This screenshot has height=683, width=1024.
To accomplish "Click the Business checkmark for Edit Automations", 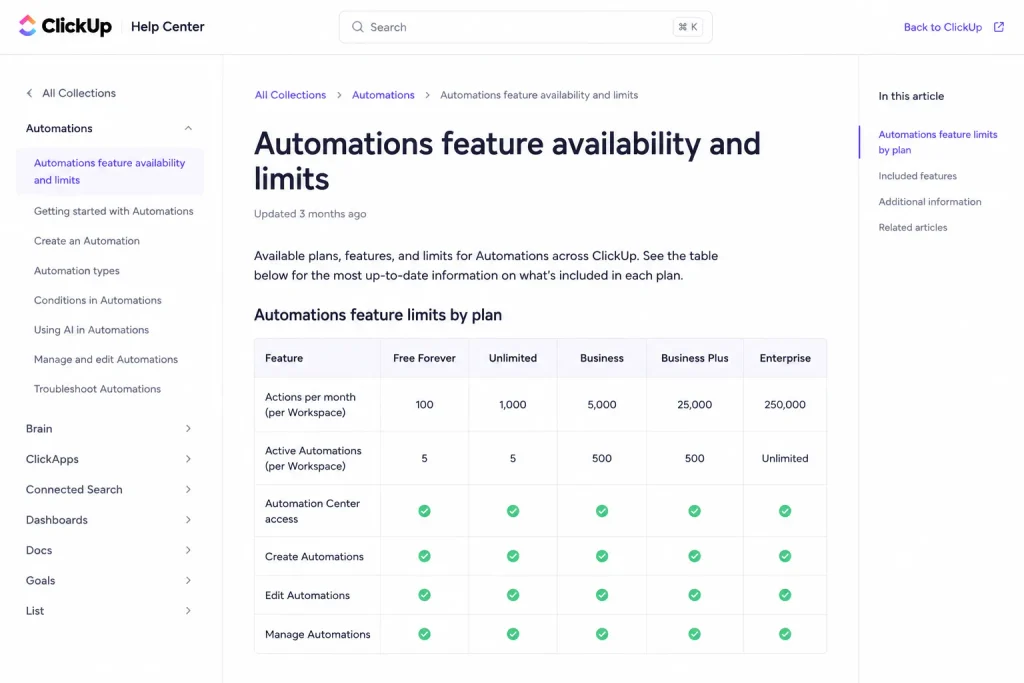I will [602, 595].
